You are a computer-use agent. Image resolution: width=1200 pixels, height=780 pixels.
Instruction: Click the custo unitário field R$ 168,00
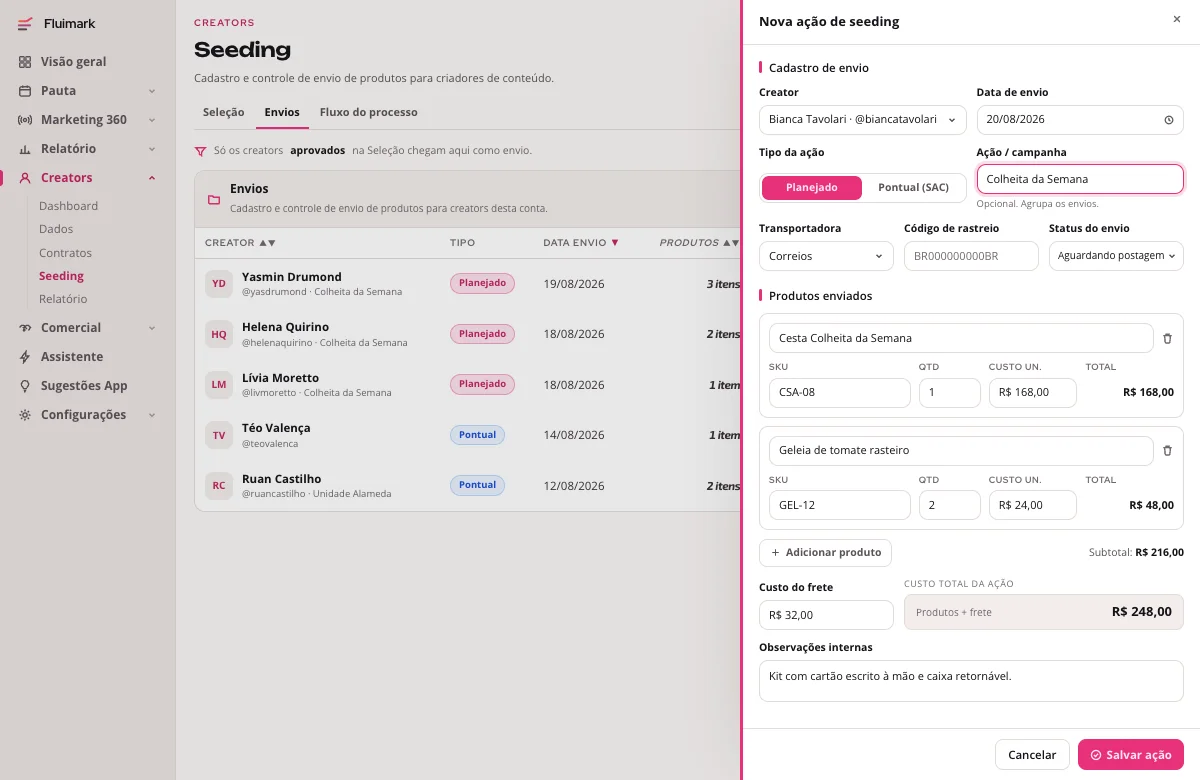(x=1033, y=393)
